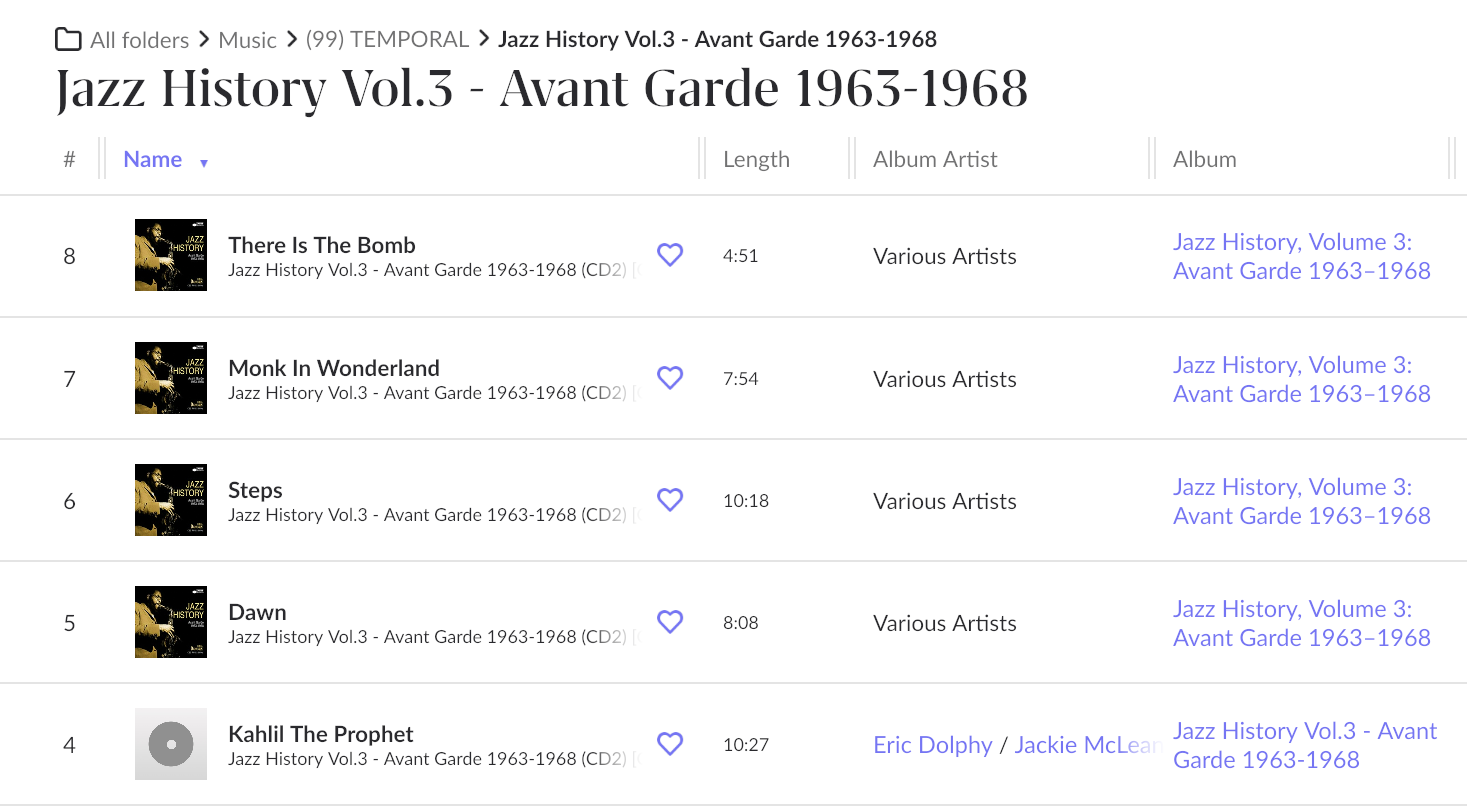1467x808 pixels.
Task: Sort by Length column header
Action: click(756, 160)
